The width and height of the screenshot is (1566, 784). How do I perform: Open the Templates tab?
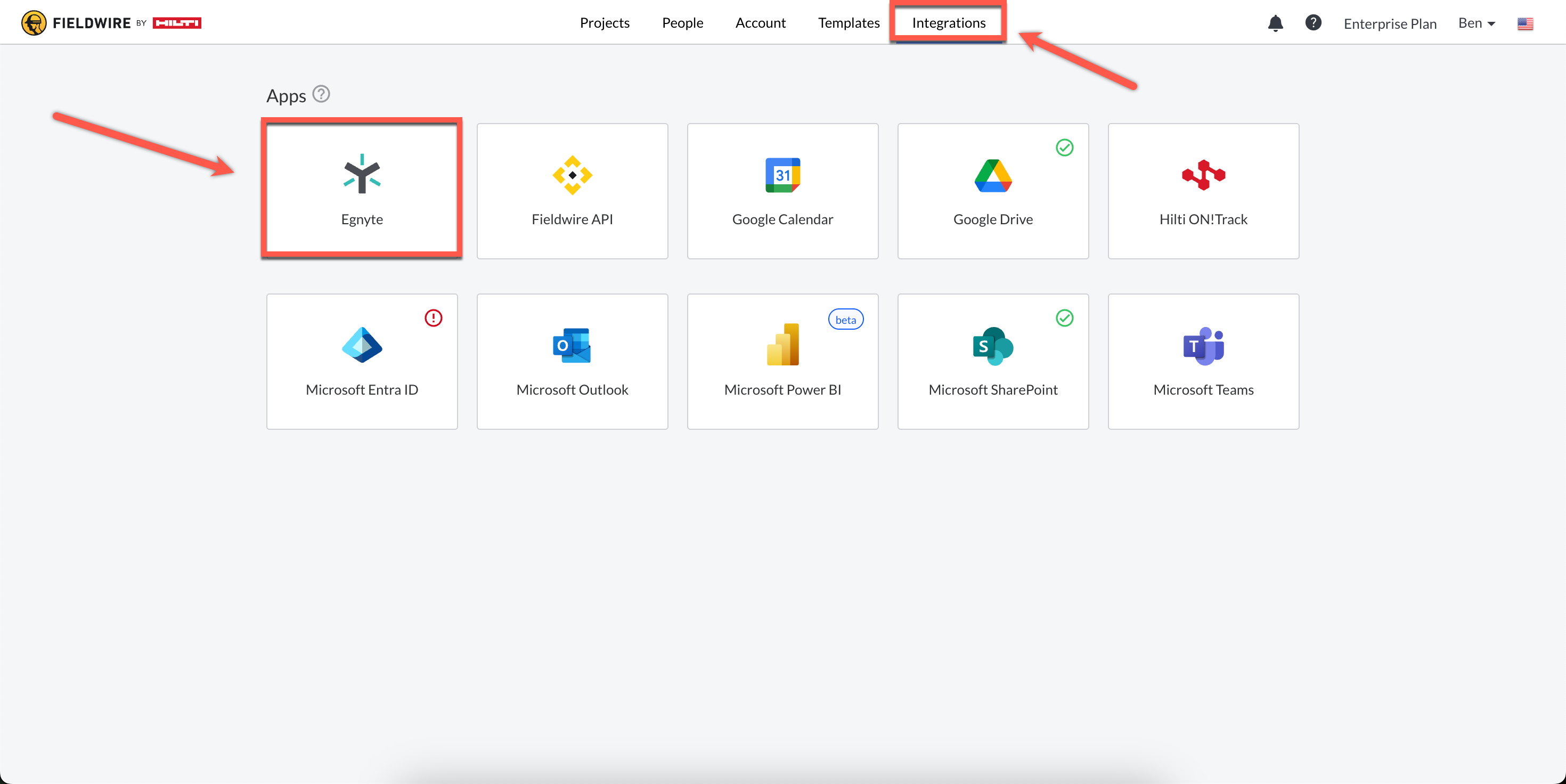coord(849,22)
